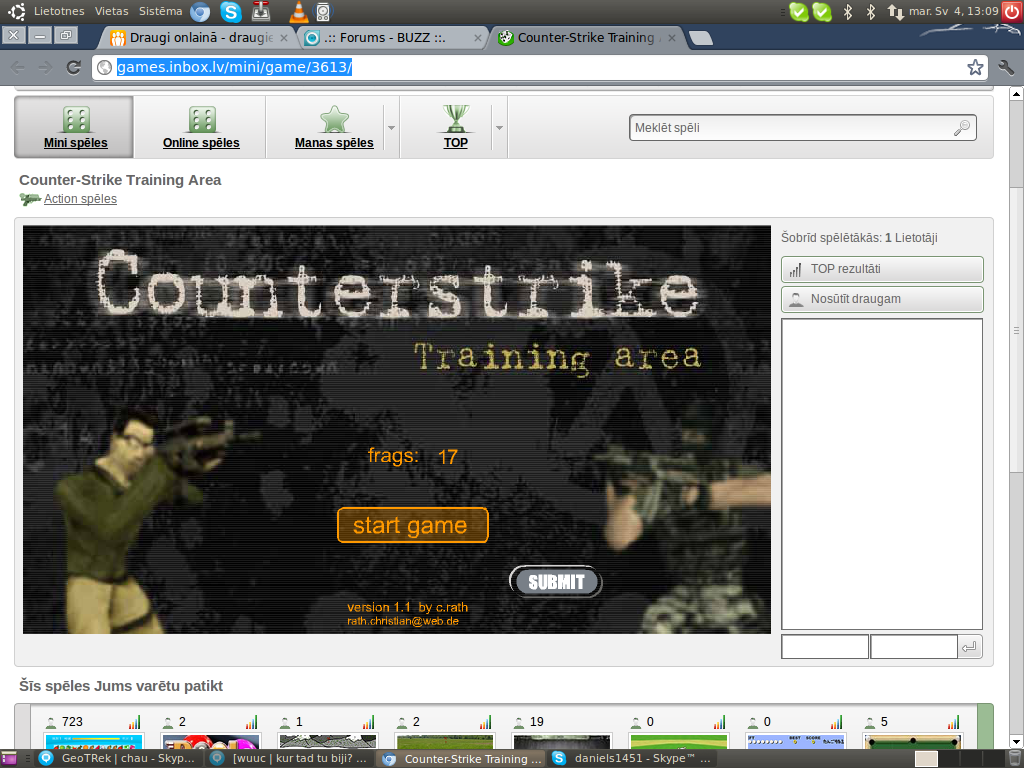Submit the frags score with the SUBMIT button
This screenshot has width=1024, height=768.
coord(556,582)
